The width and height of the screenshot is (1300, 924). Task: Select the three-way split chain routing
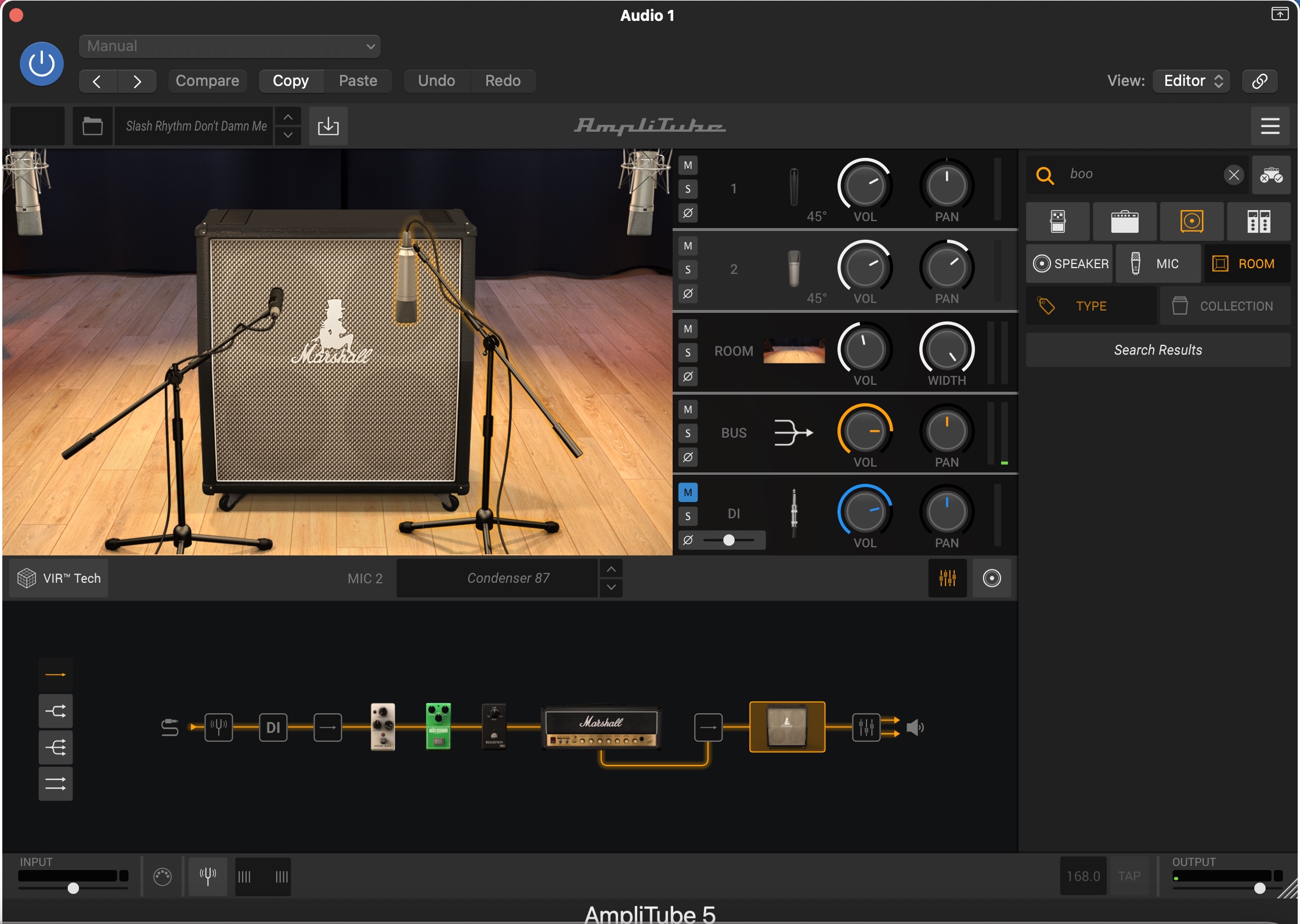click(x=56, y=748)
